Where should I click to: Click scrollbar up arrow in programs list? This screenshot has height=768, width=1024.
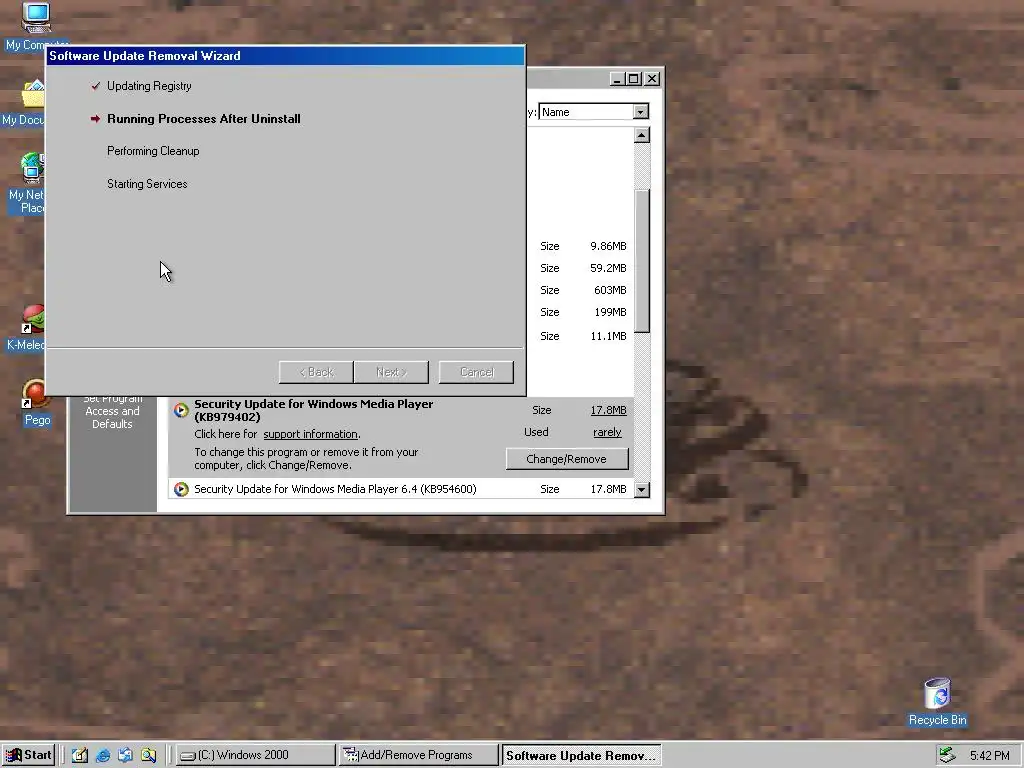tap(642, 135)
